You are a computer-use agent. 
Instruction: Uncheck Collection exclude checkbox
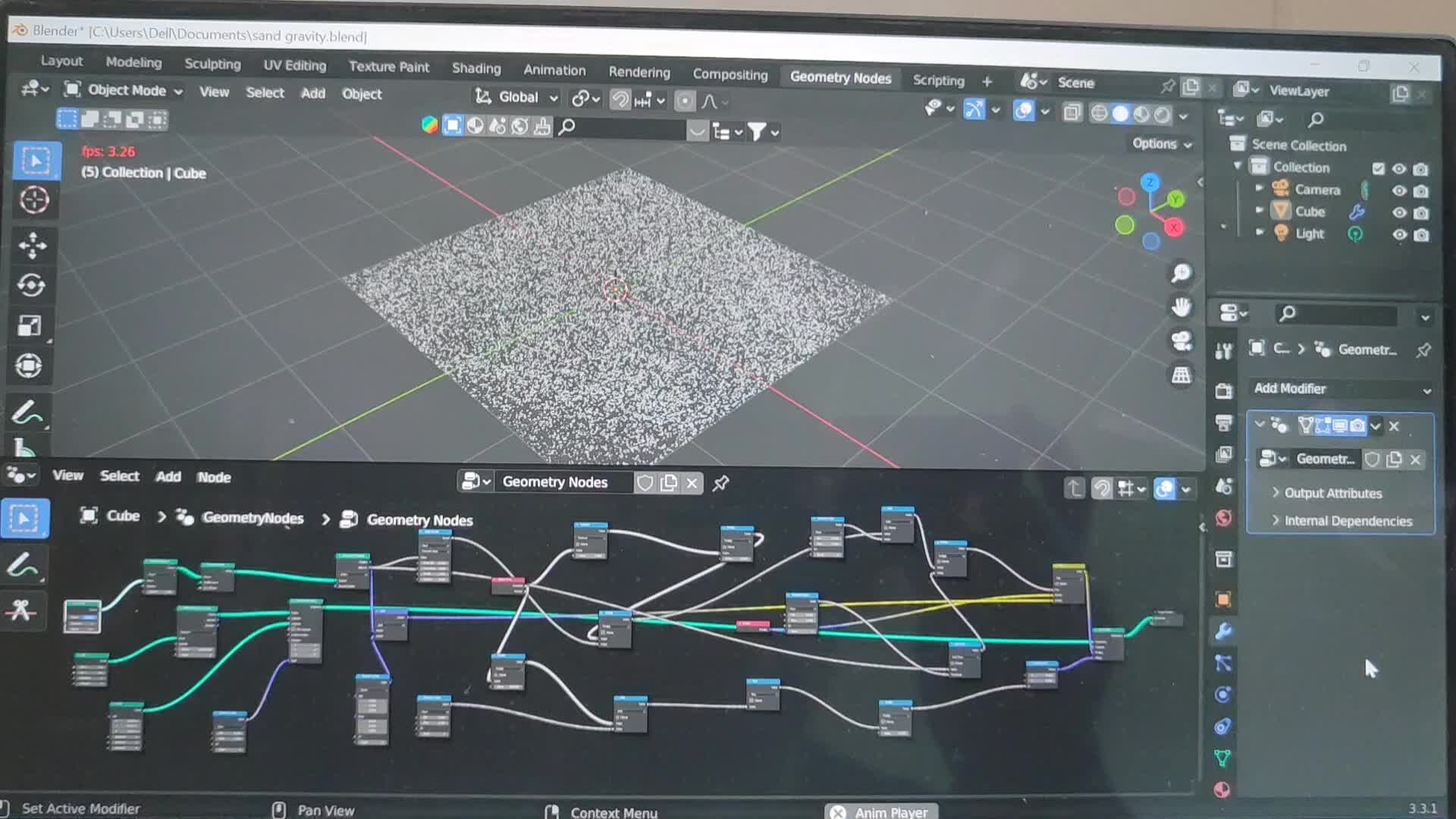point(1378,168)
